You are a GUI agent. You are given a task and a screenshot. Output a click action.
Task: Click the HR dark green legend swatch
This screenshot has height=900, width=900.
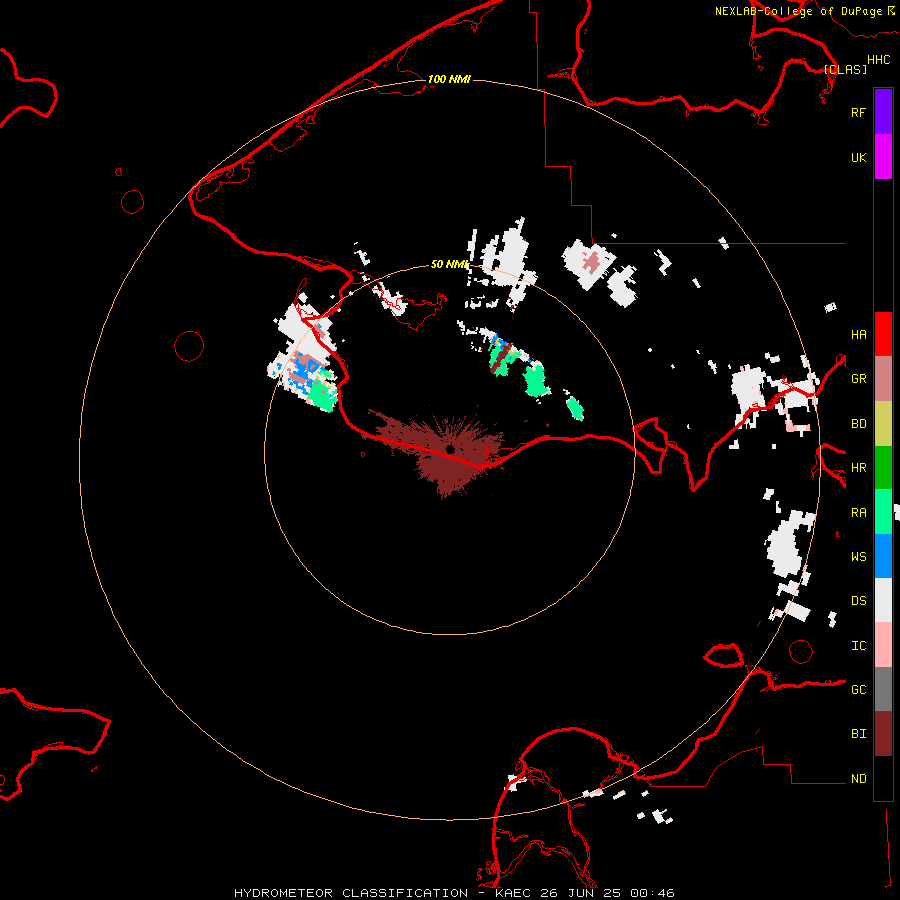pos(883,468)
